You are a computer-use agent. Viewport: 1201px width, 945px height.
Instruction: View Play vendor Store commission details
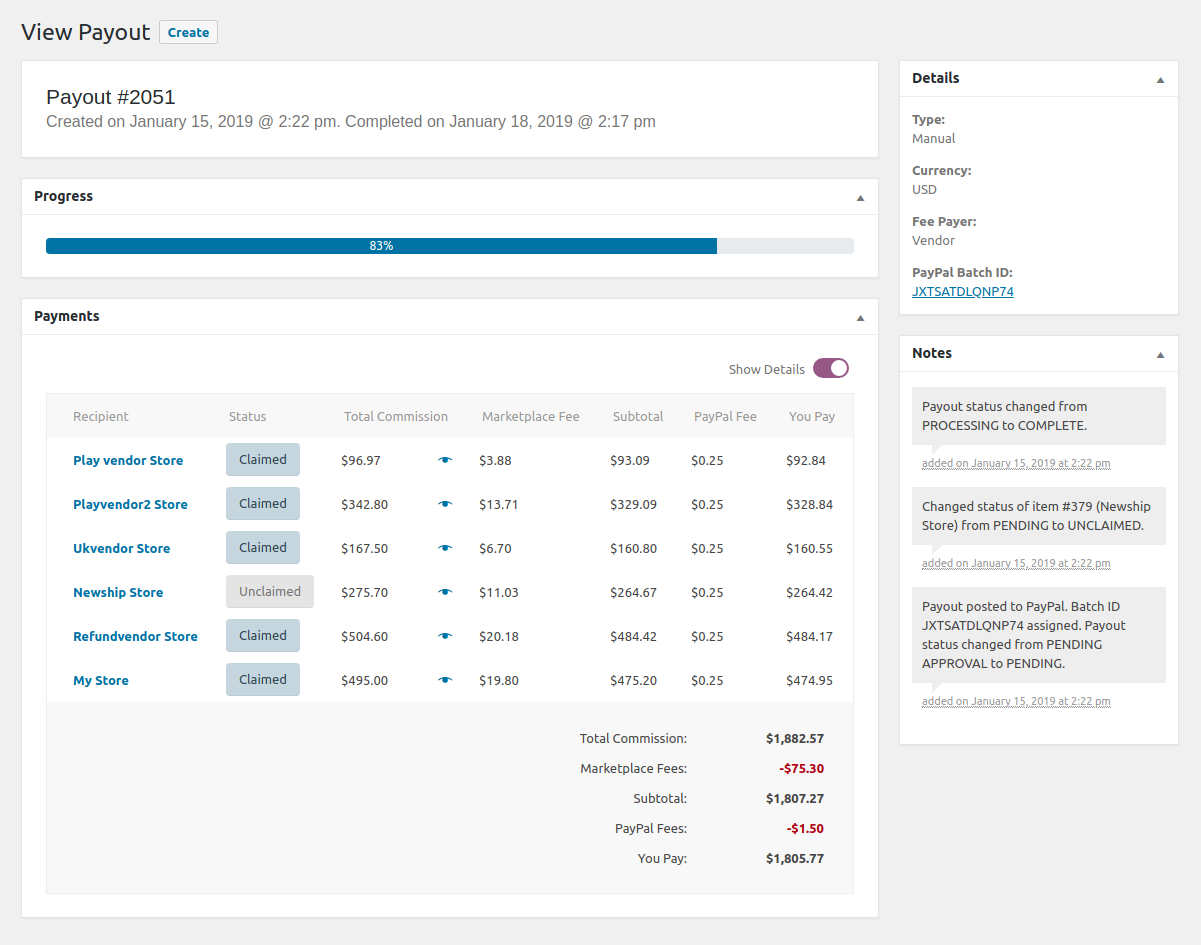[444, 460]
